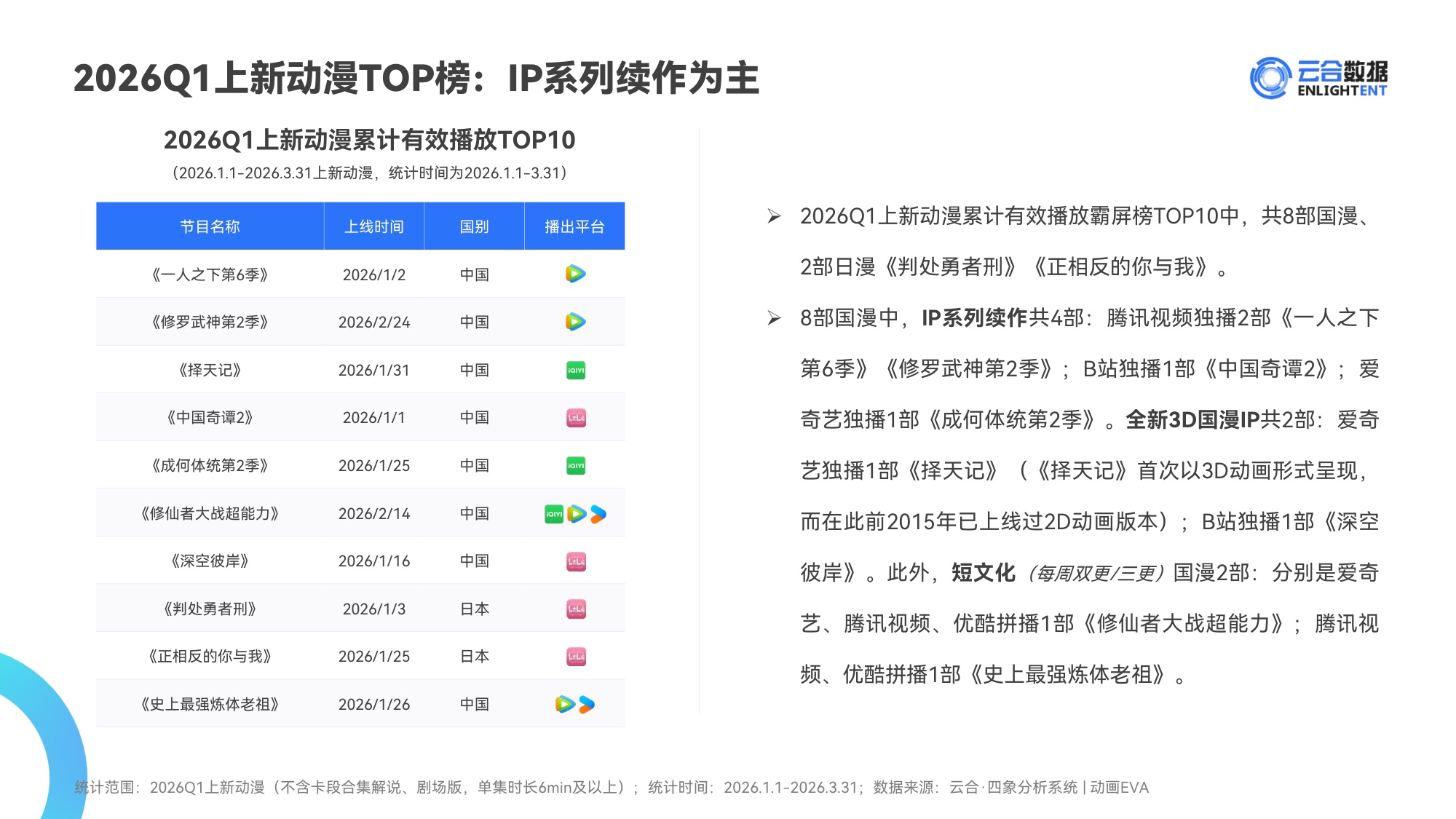
Task: Select the title 《一人之下第6季》
Action: (x=210, y=274)
